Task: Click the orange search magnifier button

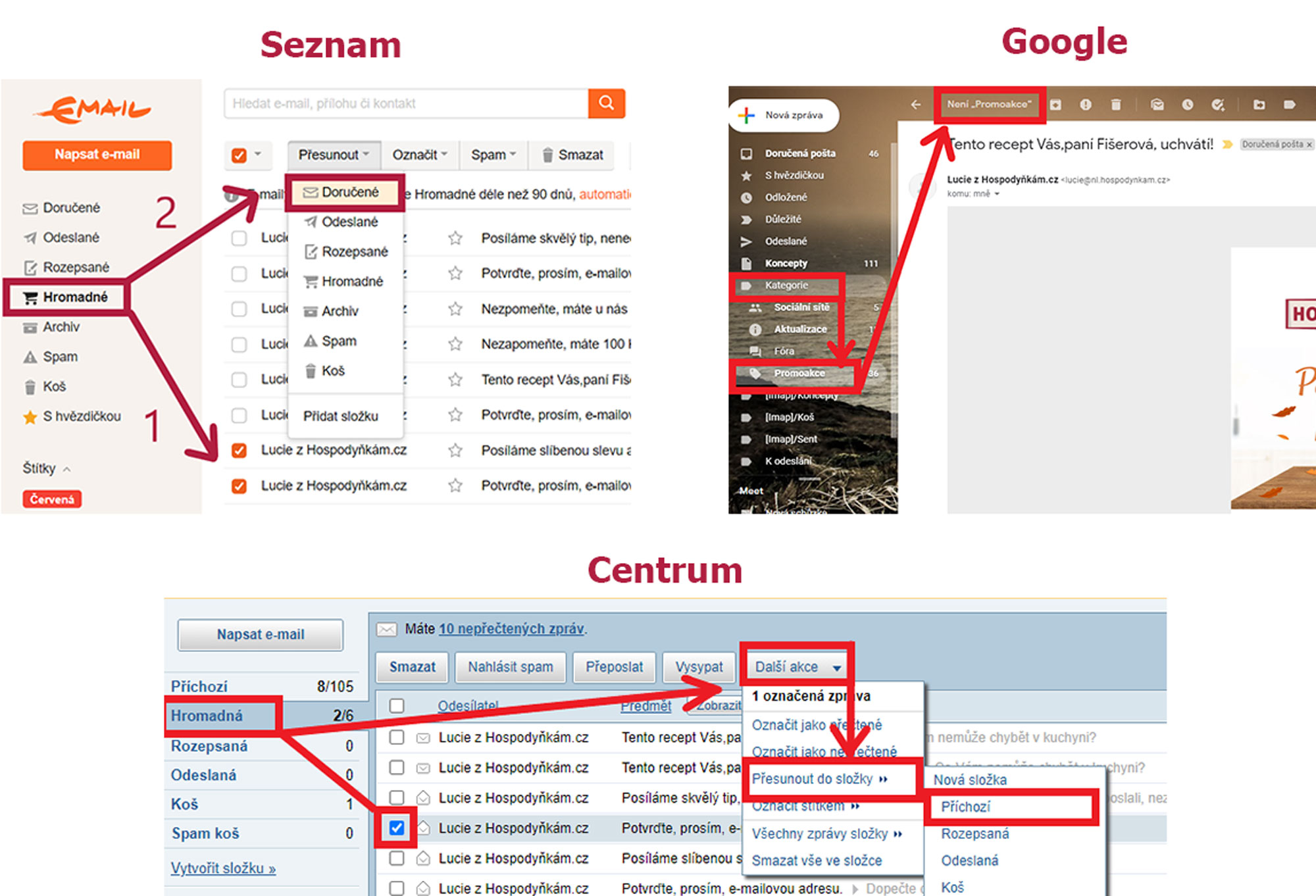Action: coord(606,103)
